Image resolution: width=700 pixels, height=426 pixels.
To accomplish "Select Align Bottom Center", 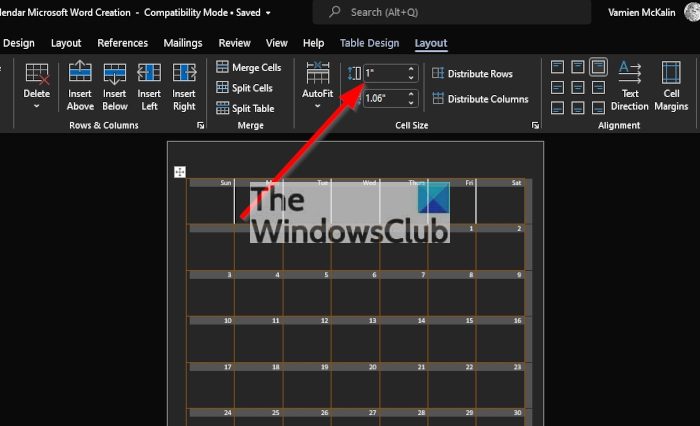I will coord(578,108).
